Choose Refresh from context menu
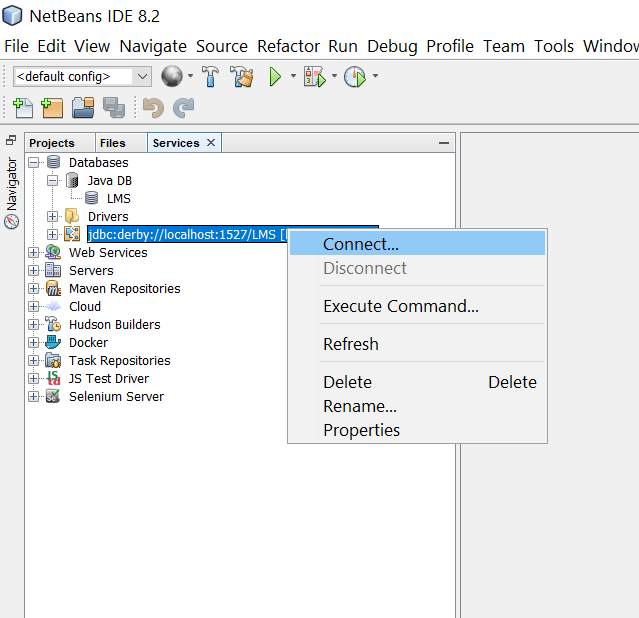Screen dimensions: 639x618 [x=417, y=344]
